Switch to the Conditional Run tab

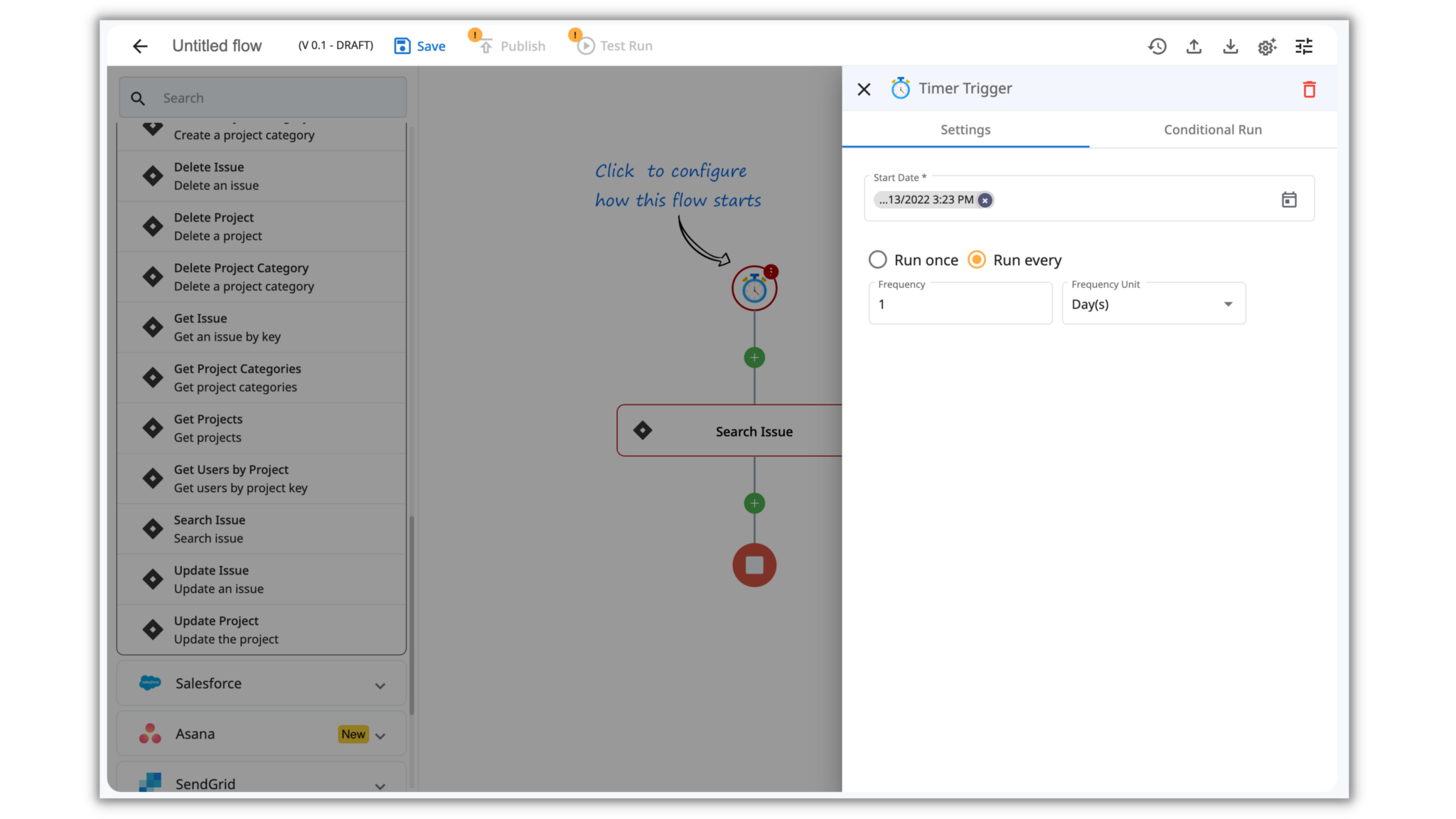click(x=1212, y=129)
